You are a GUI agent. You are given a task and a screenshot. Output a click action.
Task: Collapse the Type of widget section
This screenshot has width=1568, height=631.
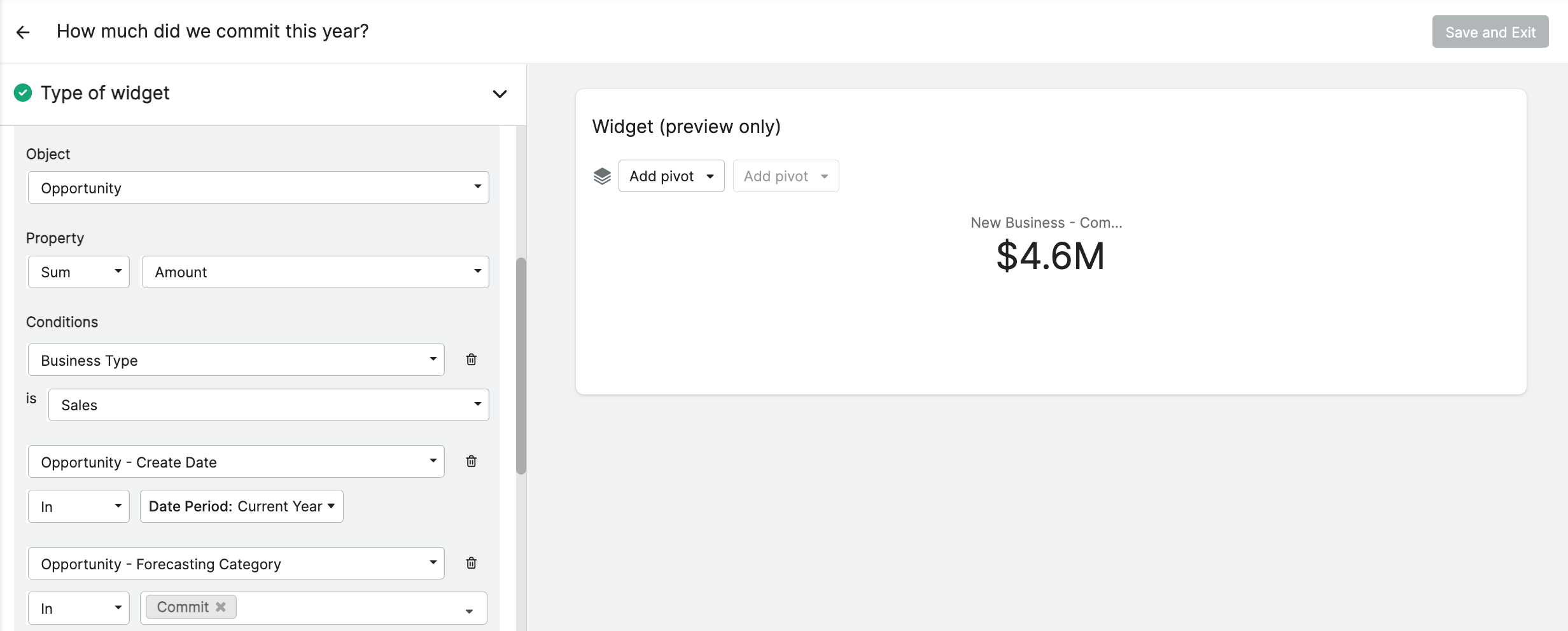500,94
